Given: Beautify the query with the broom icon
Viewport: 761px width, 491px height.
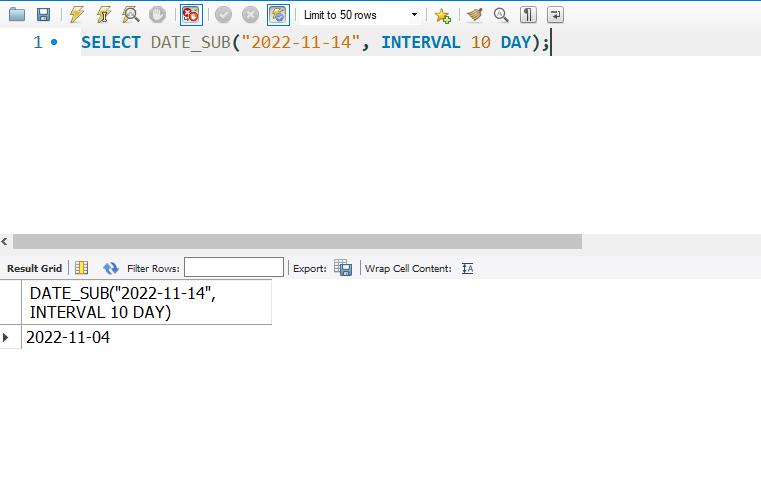Looking at the screenshot, I should tap(474, 15).
